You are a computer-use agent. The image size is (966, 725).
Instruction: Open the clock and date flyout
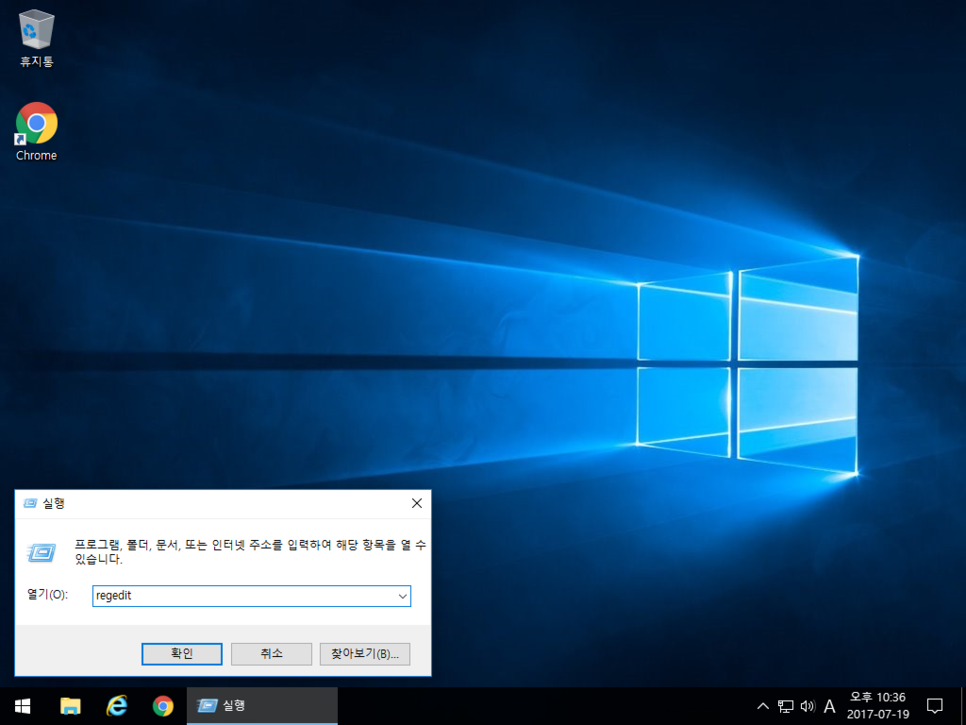[878, 706]
